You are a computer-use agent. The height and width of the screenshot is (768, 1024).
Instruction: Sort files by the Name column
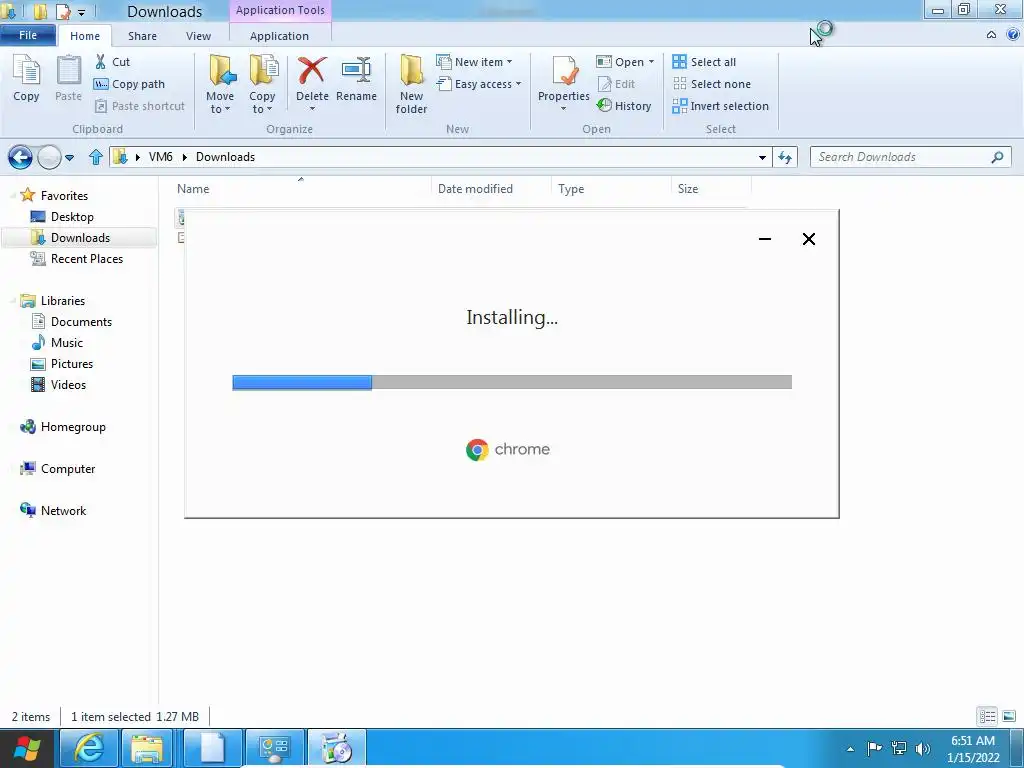click(x=301, y=189)
